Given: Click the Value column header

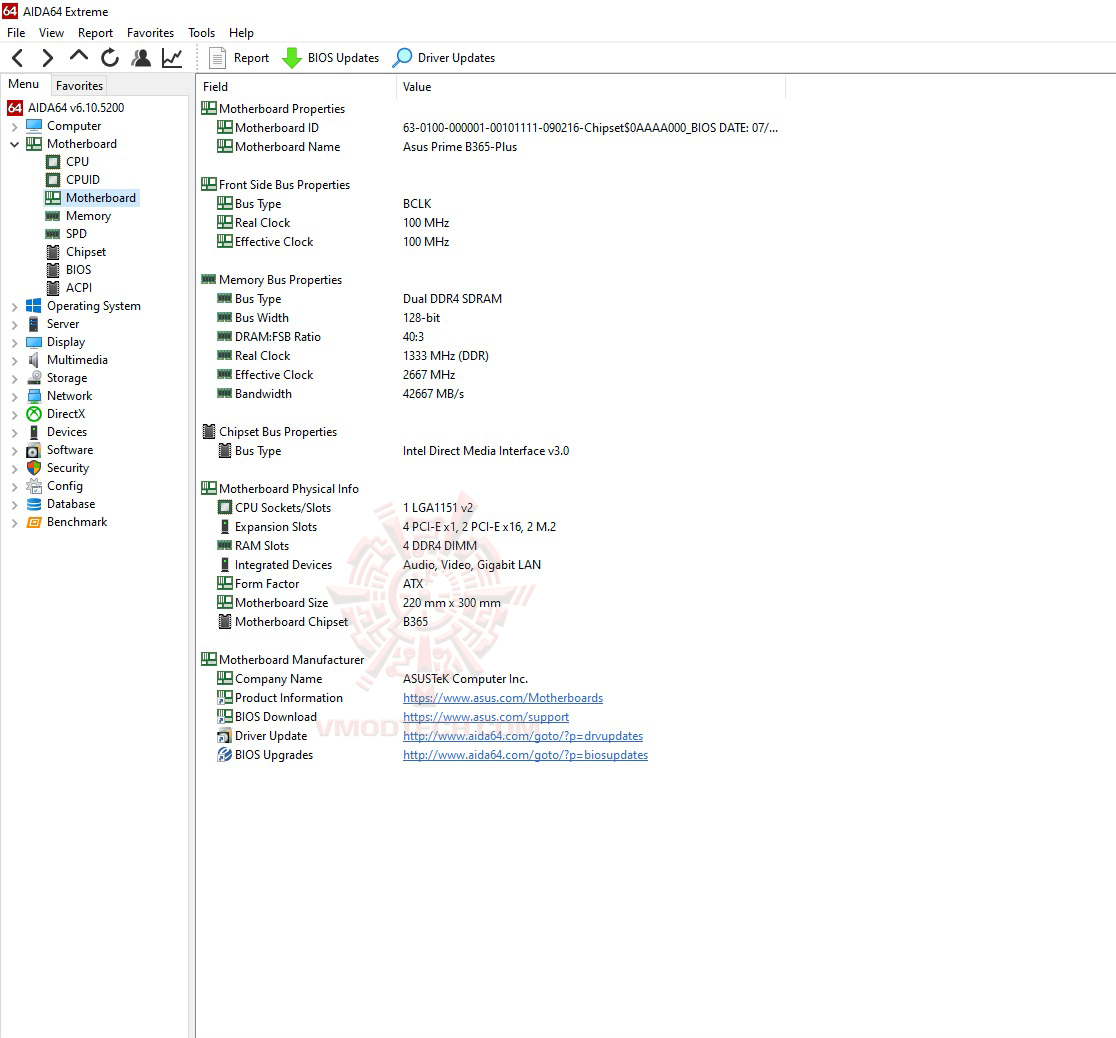Looking at the screenshot, I should point(591,87).
